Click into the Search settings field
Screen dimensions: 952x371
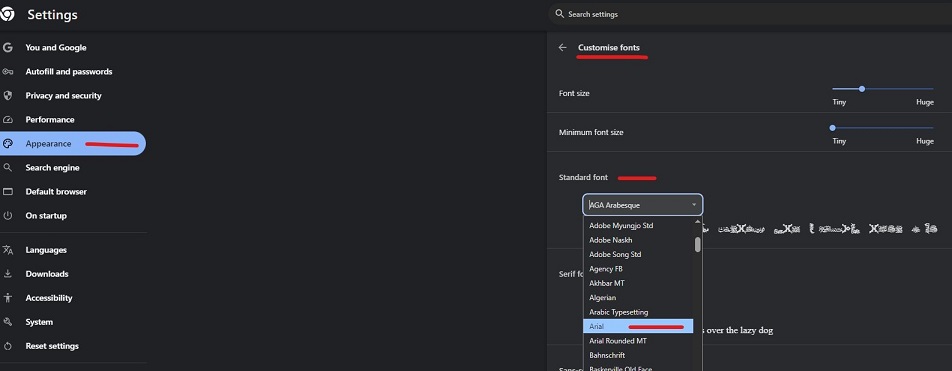click(750, 14)
